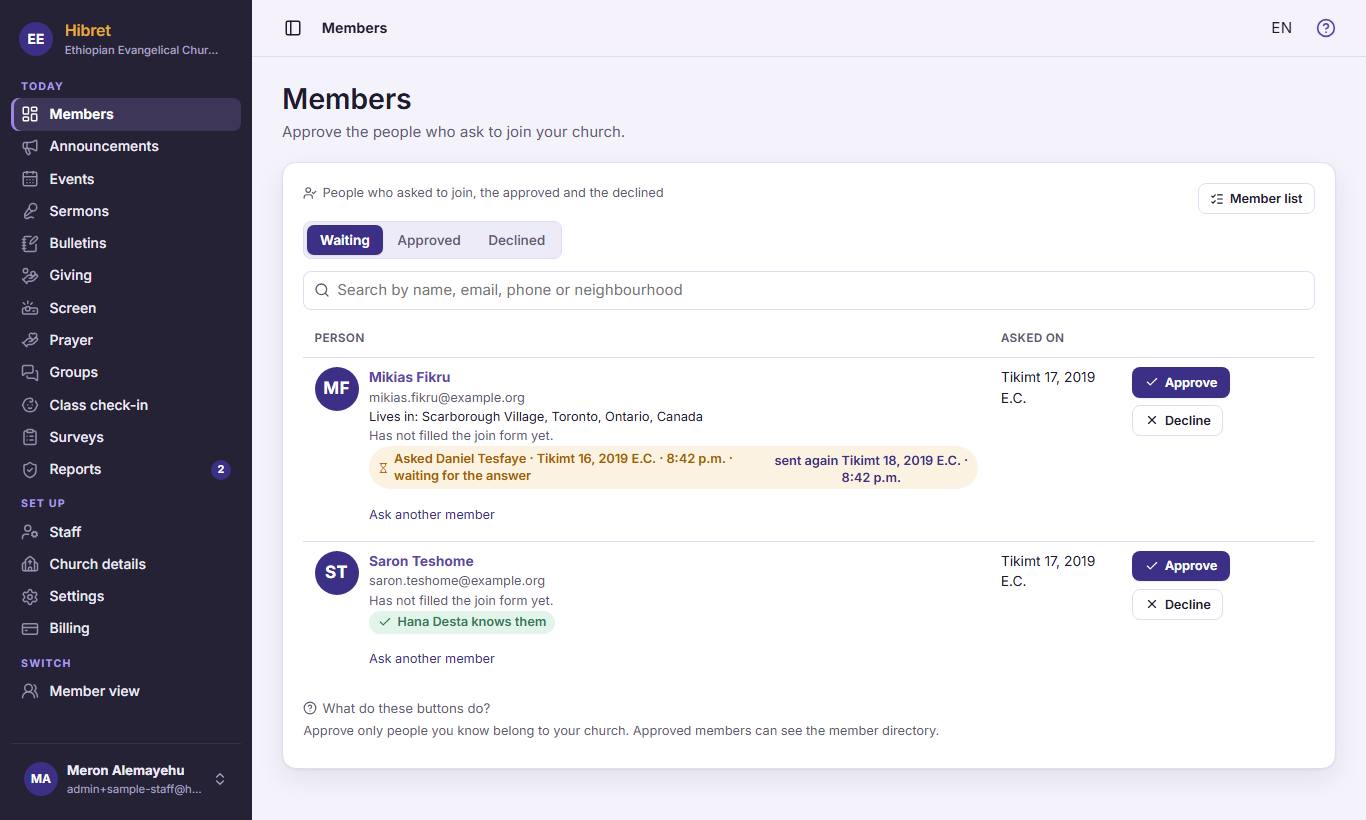1366x820 pixels.
Task: Click mikias.fikru@example.org email text
Action: tap(447, 397)
